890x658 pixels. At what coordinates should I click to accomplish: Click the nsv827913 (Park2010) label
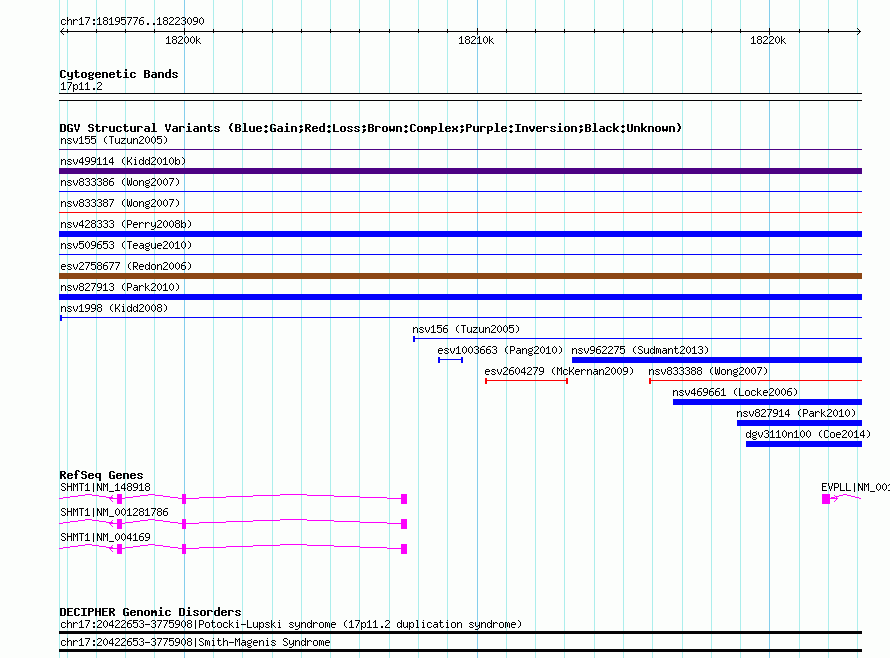pos(120,287)
